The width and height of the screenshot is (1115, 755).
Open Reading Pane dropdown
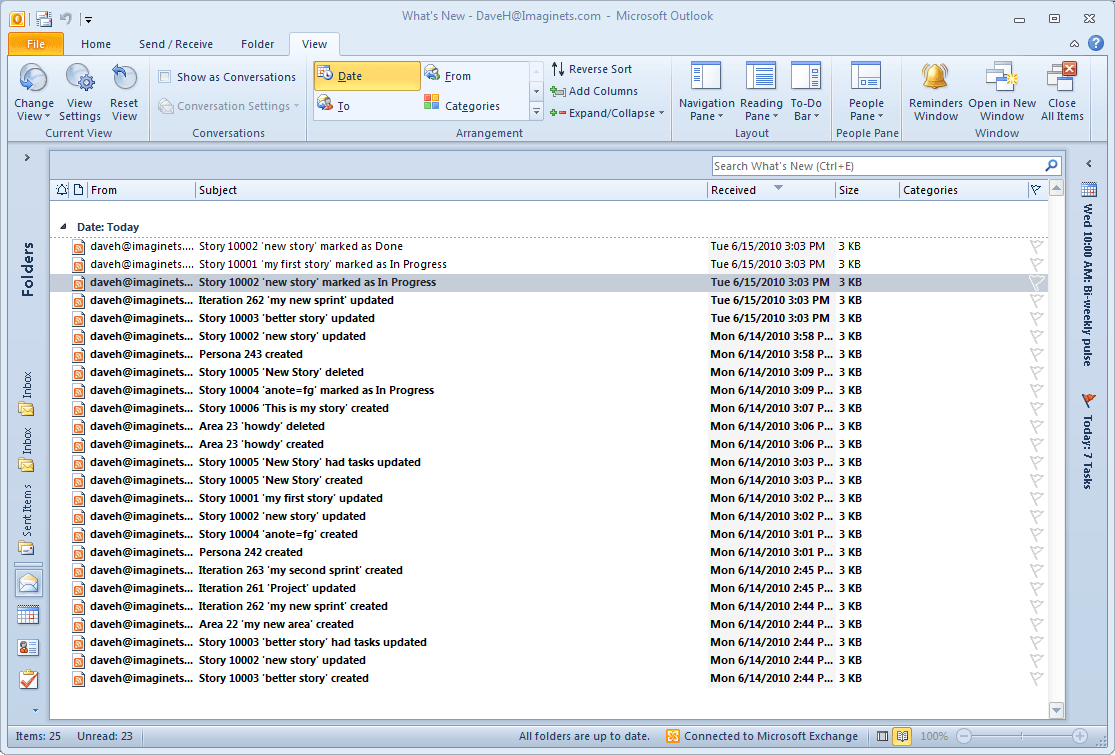tap(761, 92)
